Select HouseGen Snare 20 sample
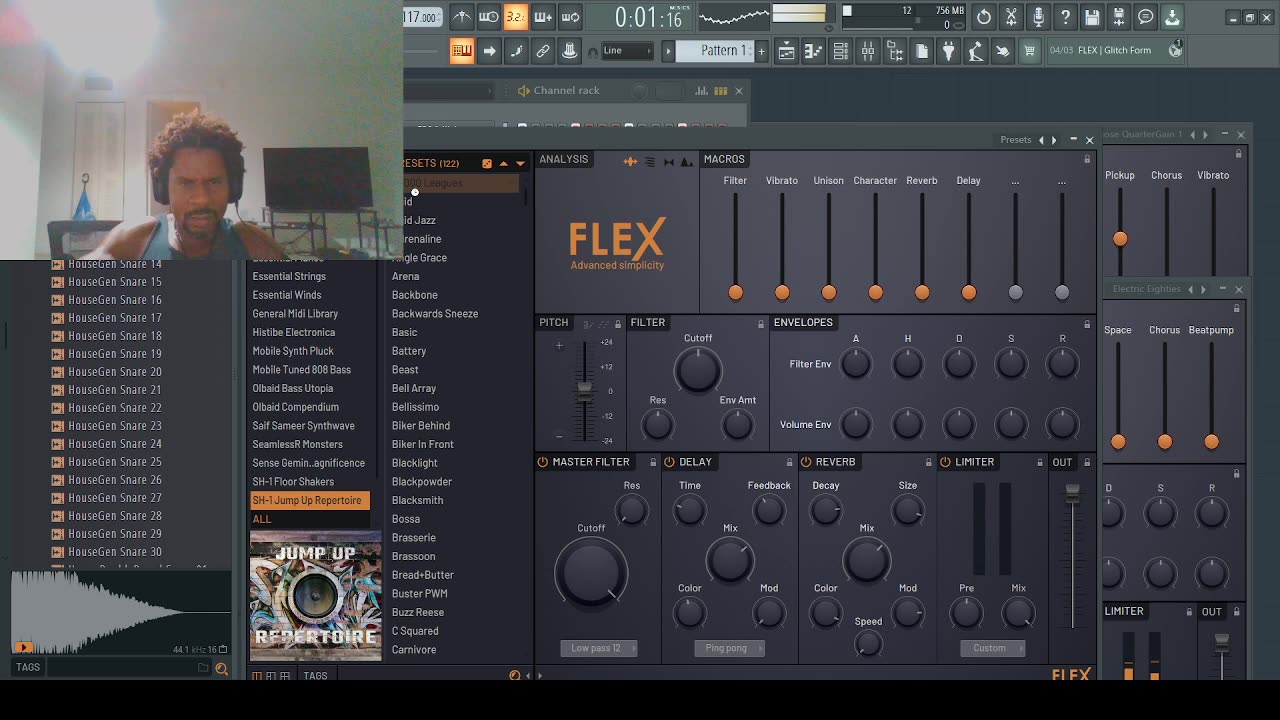This screenshot has width=1280, height=720. tap(115, 372)
